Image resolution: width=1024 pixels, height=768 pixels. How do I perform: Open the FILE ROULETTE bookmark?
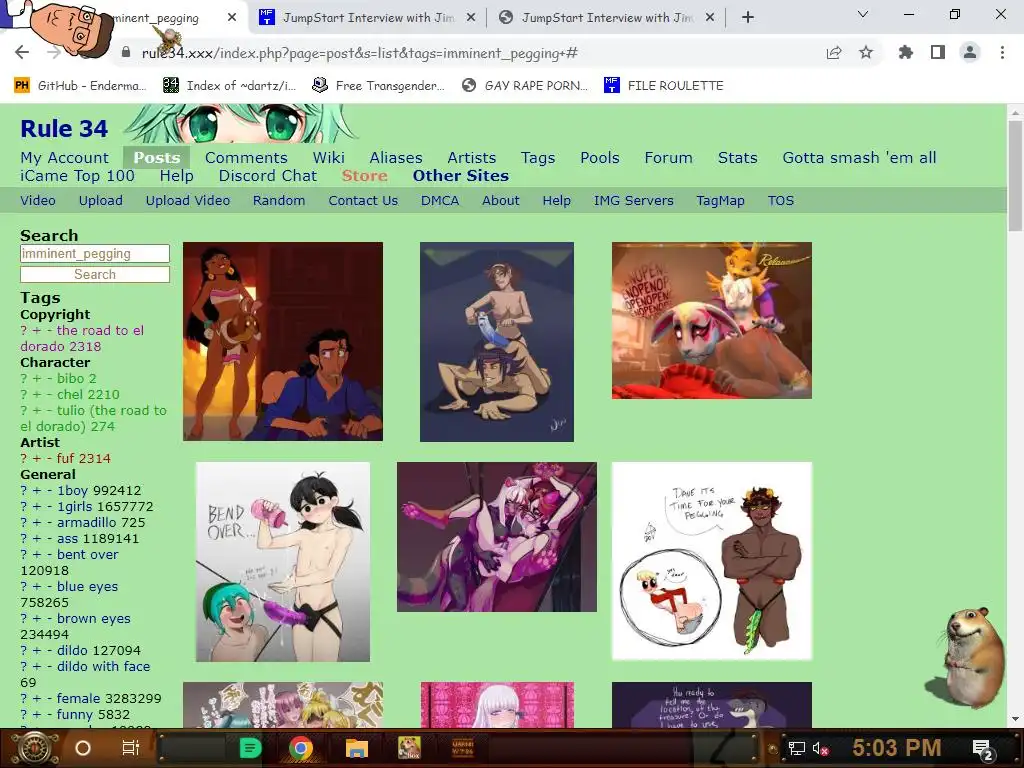point(664,86)
